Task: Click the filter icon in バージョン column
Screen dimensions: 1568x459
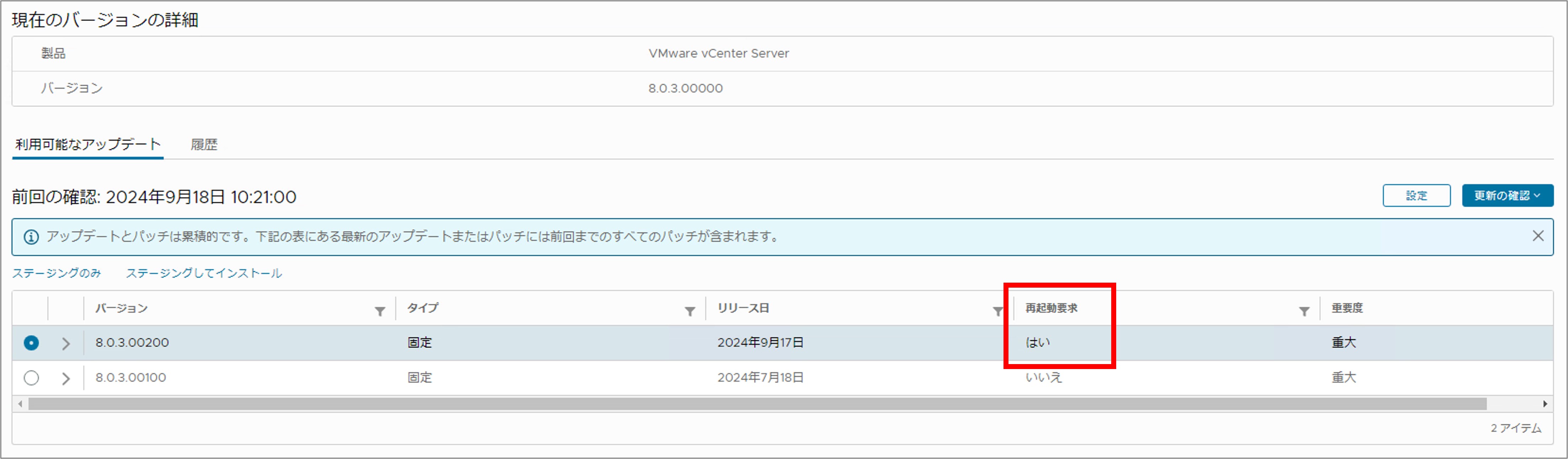Action: tap(380, 312)
